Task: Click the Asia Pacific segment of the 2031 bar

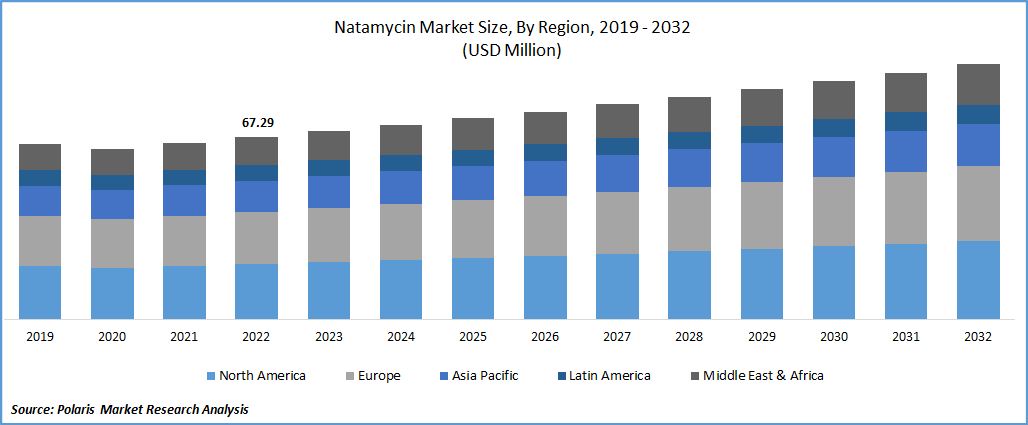Action: [x=905, y=152]
